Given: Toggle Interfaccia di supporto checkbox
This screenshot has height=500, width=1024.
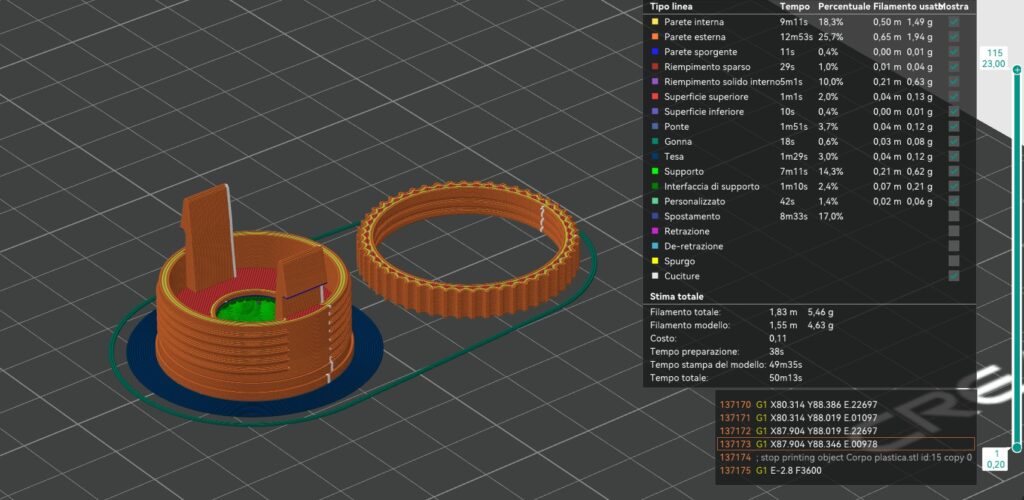Looking at the screenshot, I should [953, 187].
